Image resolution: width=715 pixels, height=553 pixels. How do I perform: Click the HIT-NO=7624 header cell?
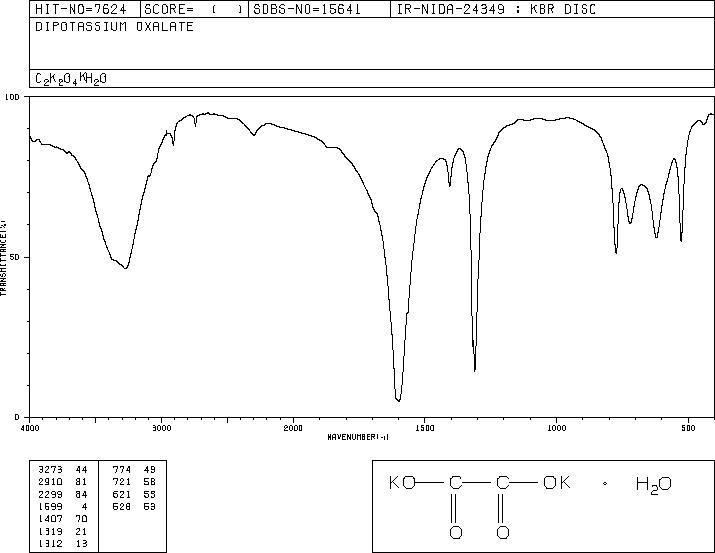pyautogui.click(x=81, y=9)
